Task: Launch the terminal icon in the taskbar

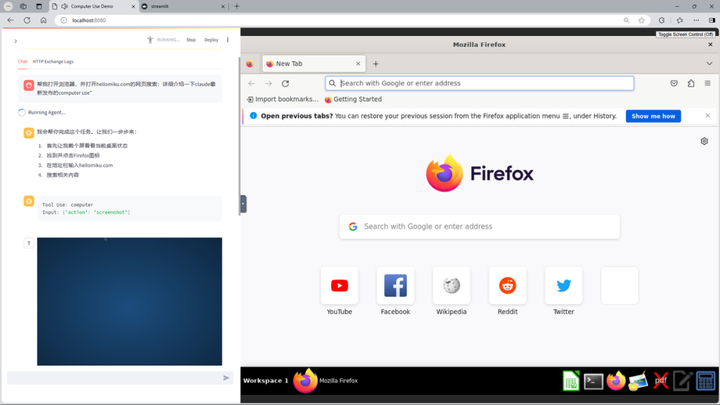Action: pyautogui.click(x=593, y=381)
